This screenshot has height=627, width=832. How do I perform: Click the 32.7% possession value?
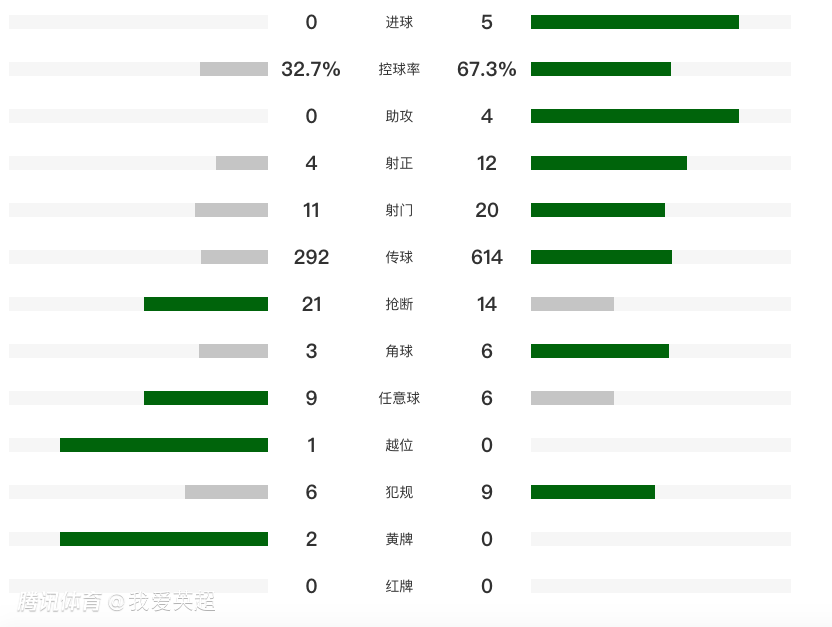coord(311,69)
